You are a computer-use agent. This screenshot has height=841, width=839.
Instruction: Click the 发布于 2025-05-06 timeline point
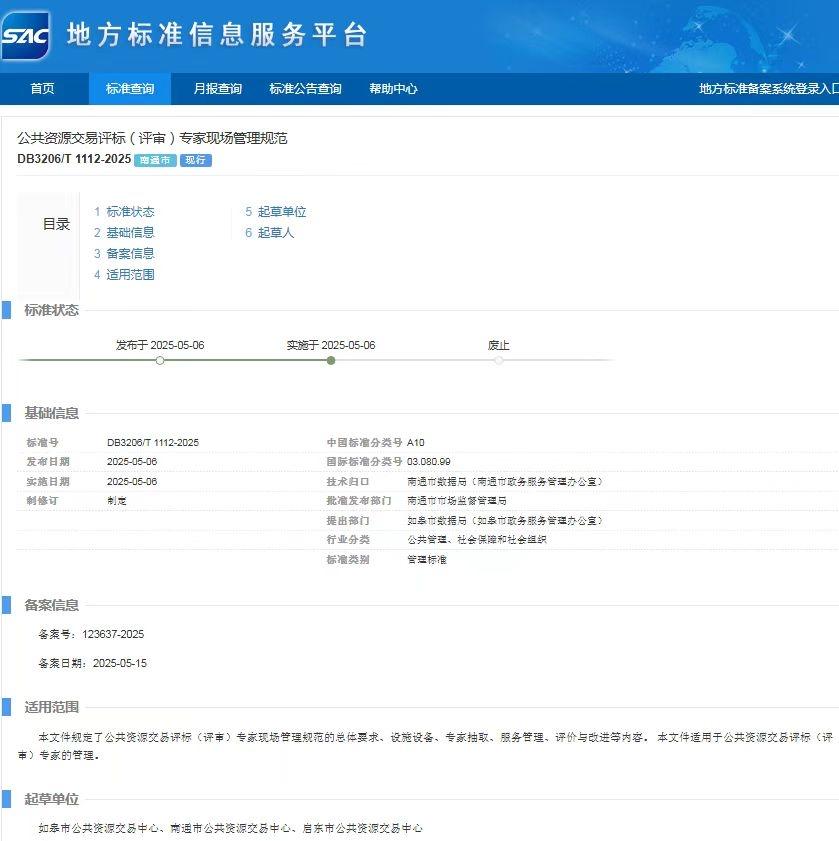pyautogui.click(x=160, y=360)
